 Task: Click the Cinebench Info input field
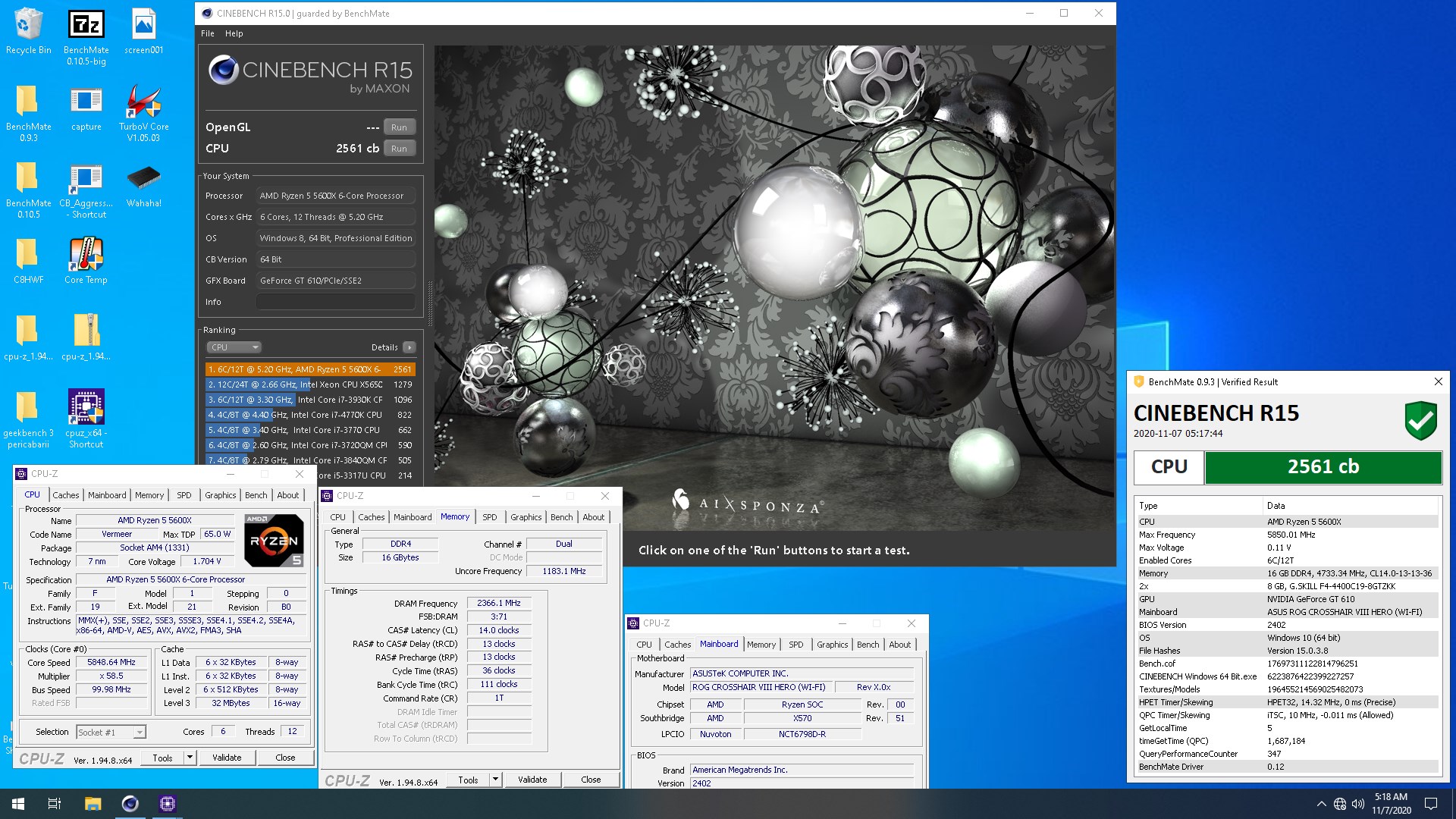coord(336,302)
